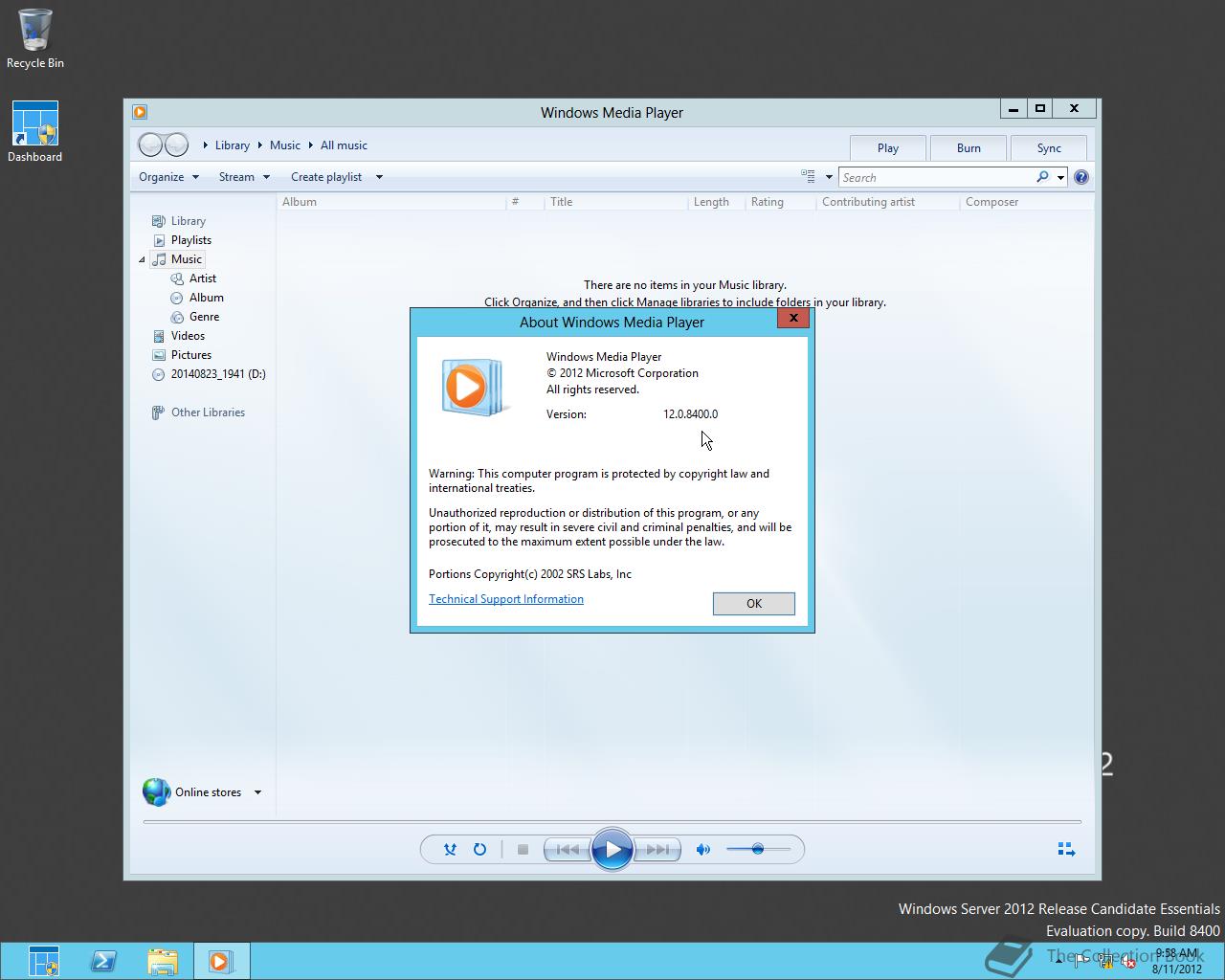Sort by the Length column header
This screenshot has height=980, width=1225.
point(717,202)
